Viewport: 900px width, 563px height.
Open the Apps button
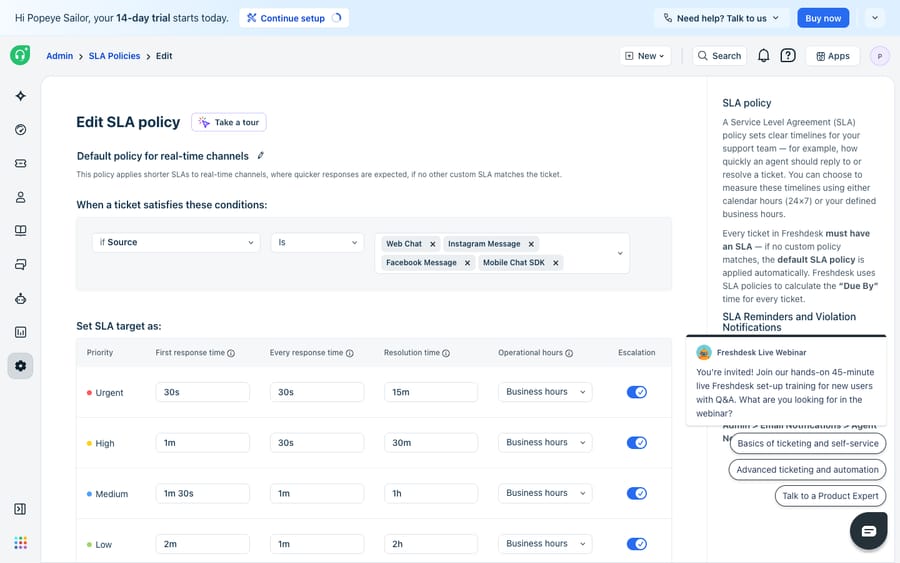pyautogui.click(x=833, y=56)
